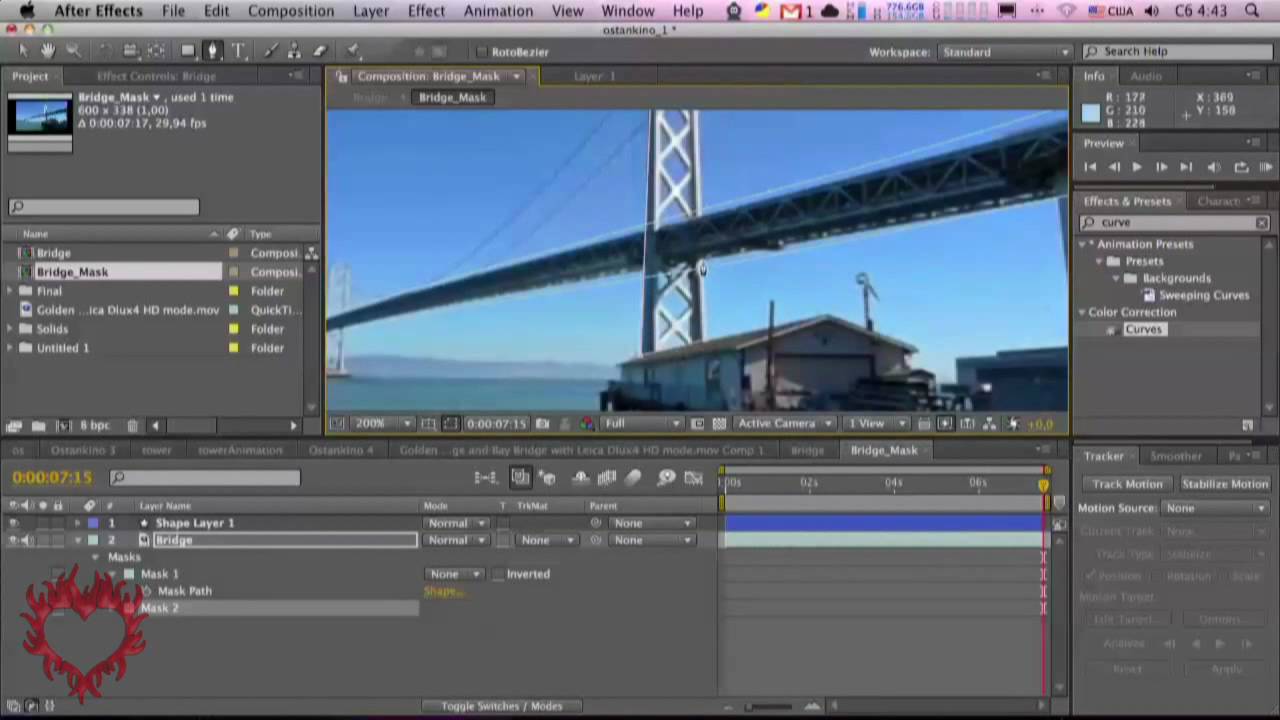Click the Toggle Switches / Modes button
1280x720 pixels.
(502, 706)
